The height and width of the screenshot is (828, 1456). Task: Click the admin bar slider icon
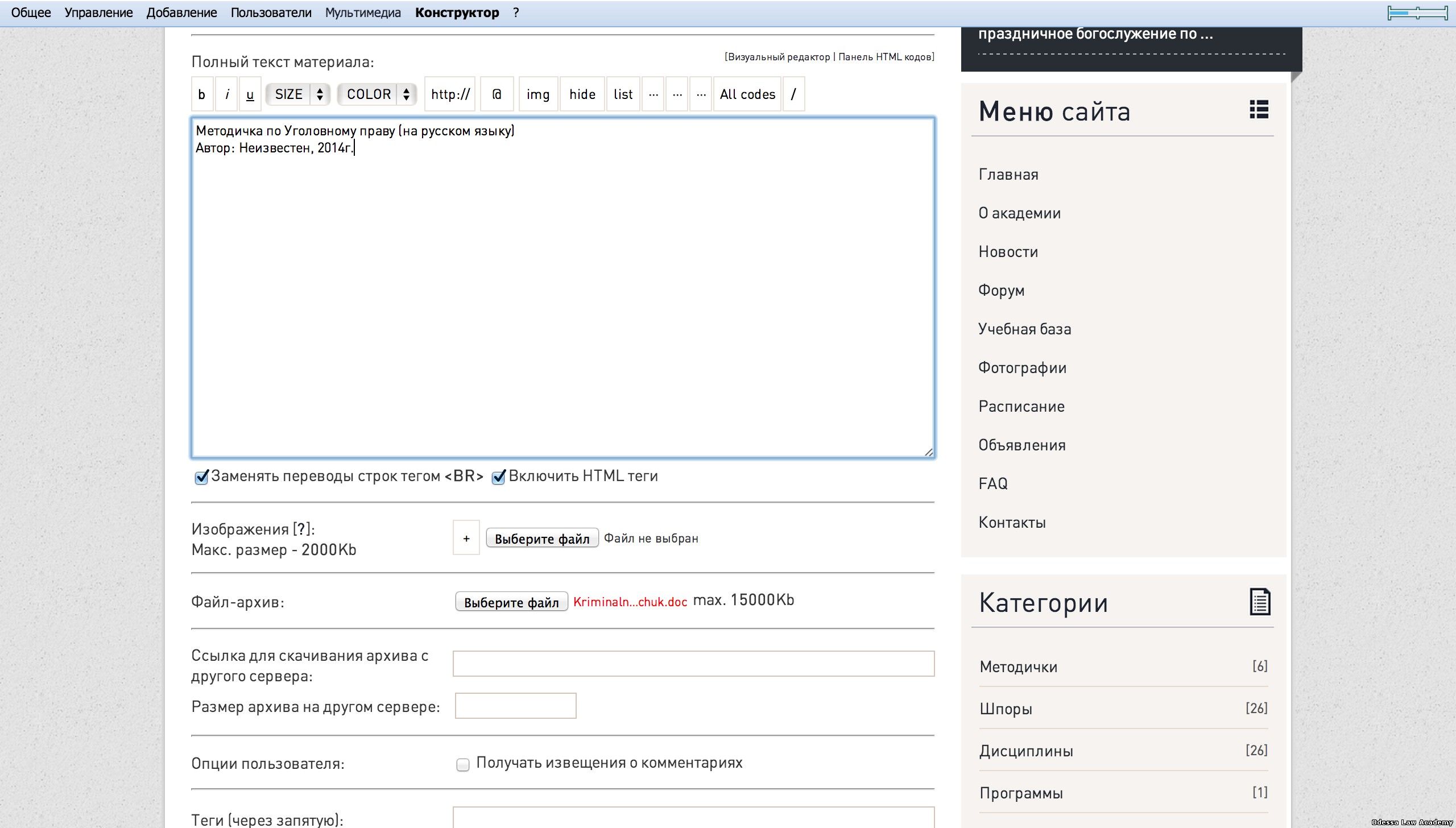tap(1417, 13)
